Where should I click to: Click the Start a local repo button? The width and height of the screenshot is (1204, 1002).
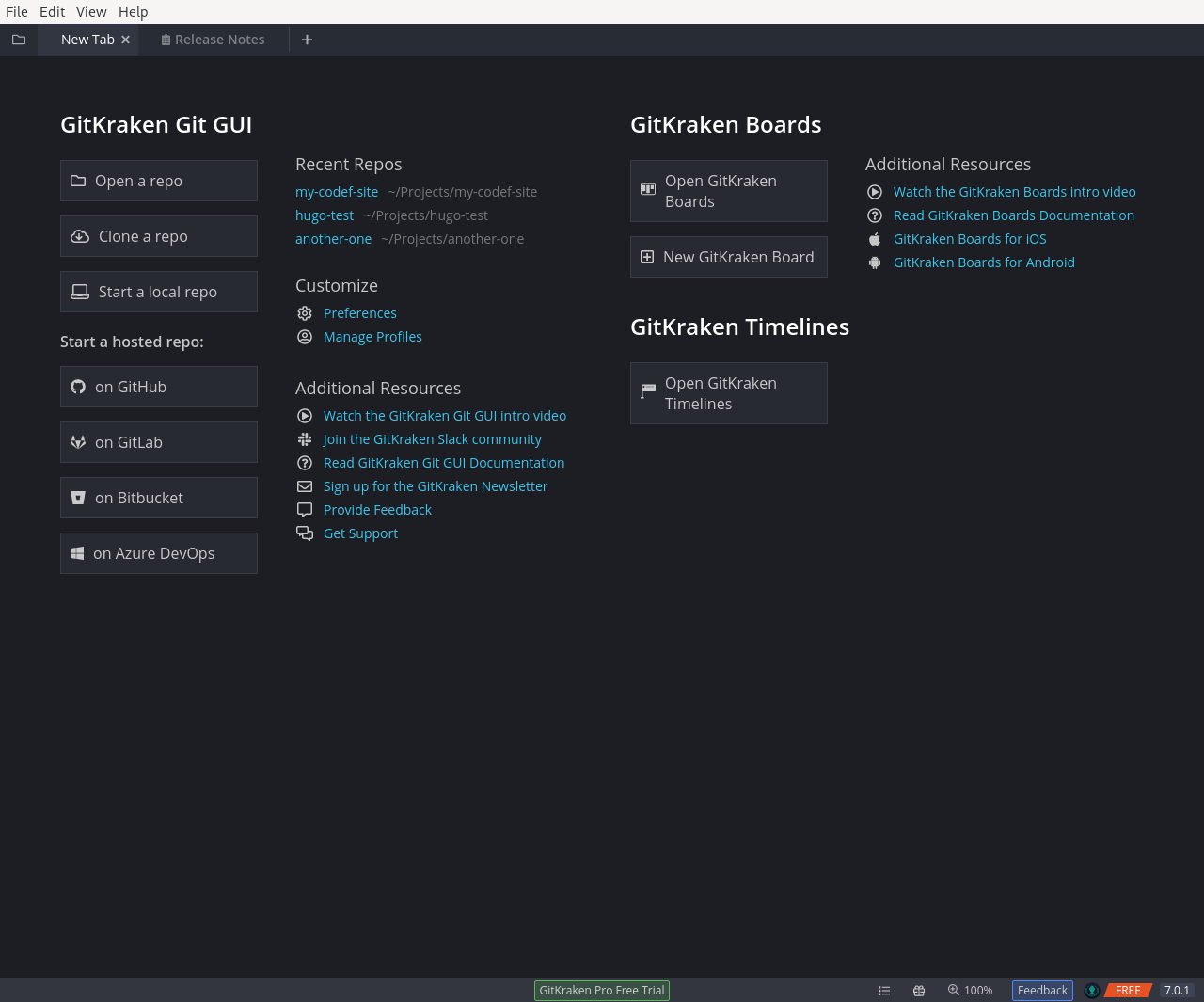[159, 292]
